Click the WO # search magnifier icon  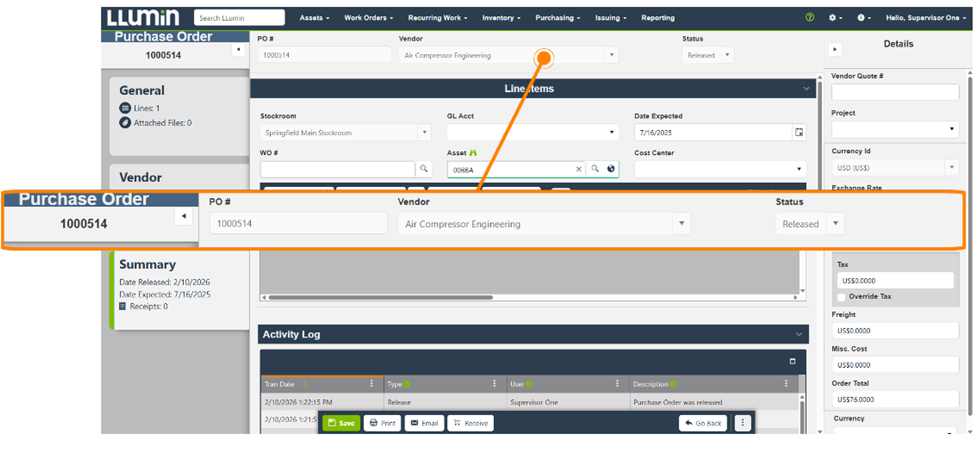click(423, 169)
